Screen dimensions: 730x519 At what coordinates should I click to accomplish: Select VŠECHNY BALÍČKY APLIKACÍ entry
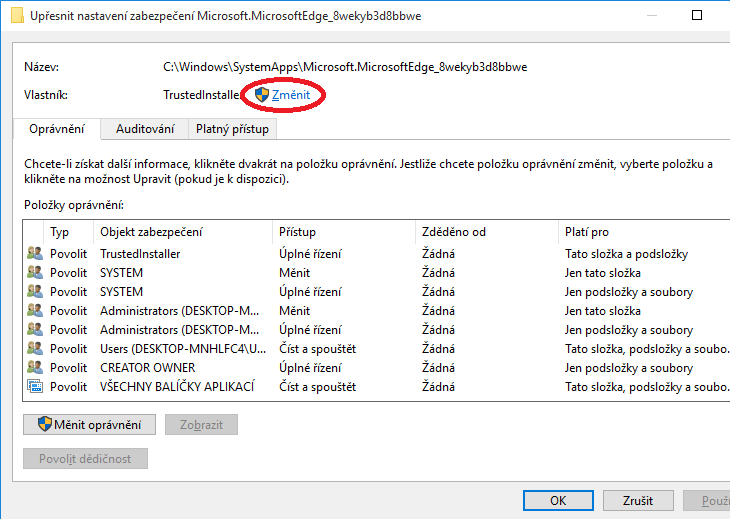(377, 387)
